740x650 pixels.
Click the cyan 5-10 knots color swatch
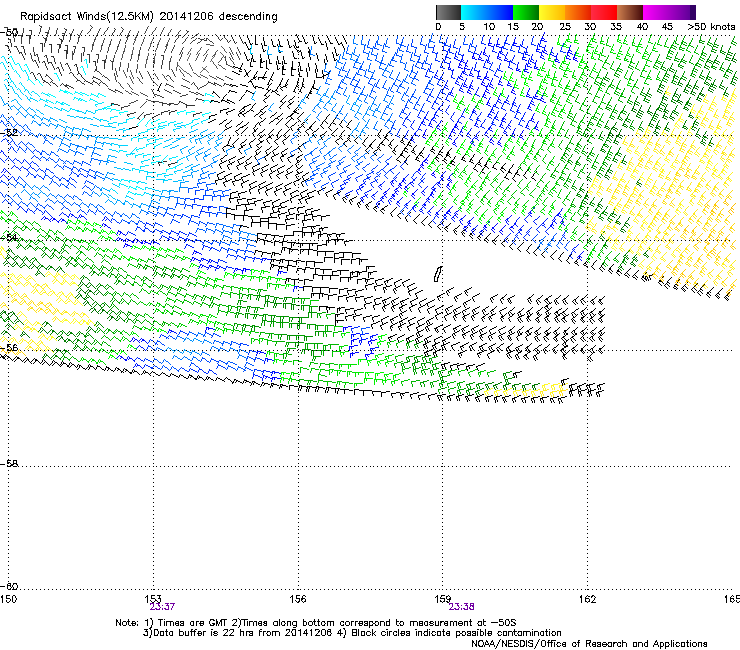click(x=474, y=12)
